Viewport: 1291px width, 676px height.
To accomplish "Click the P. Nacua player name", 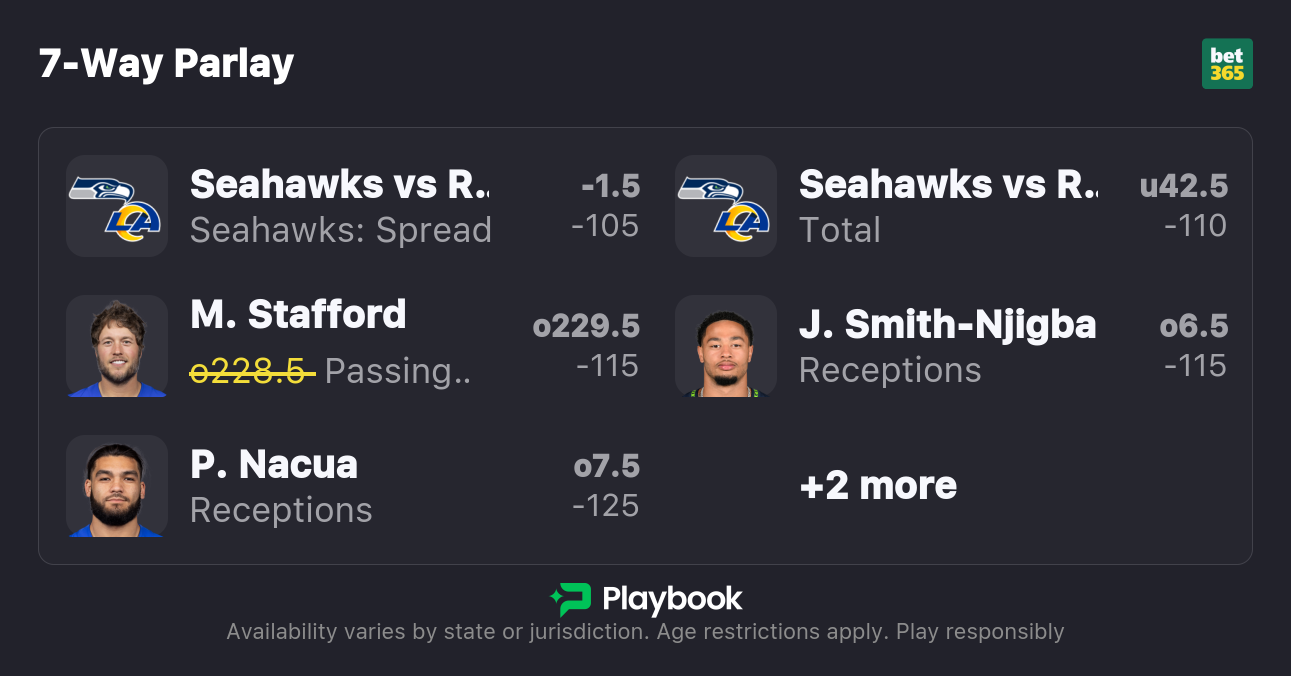I will [x=273, y=464].
